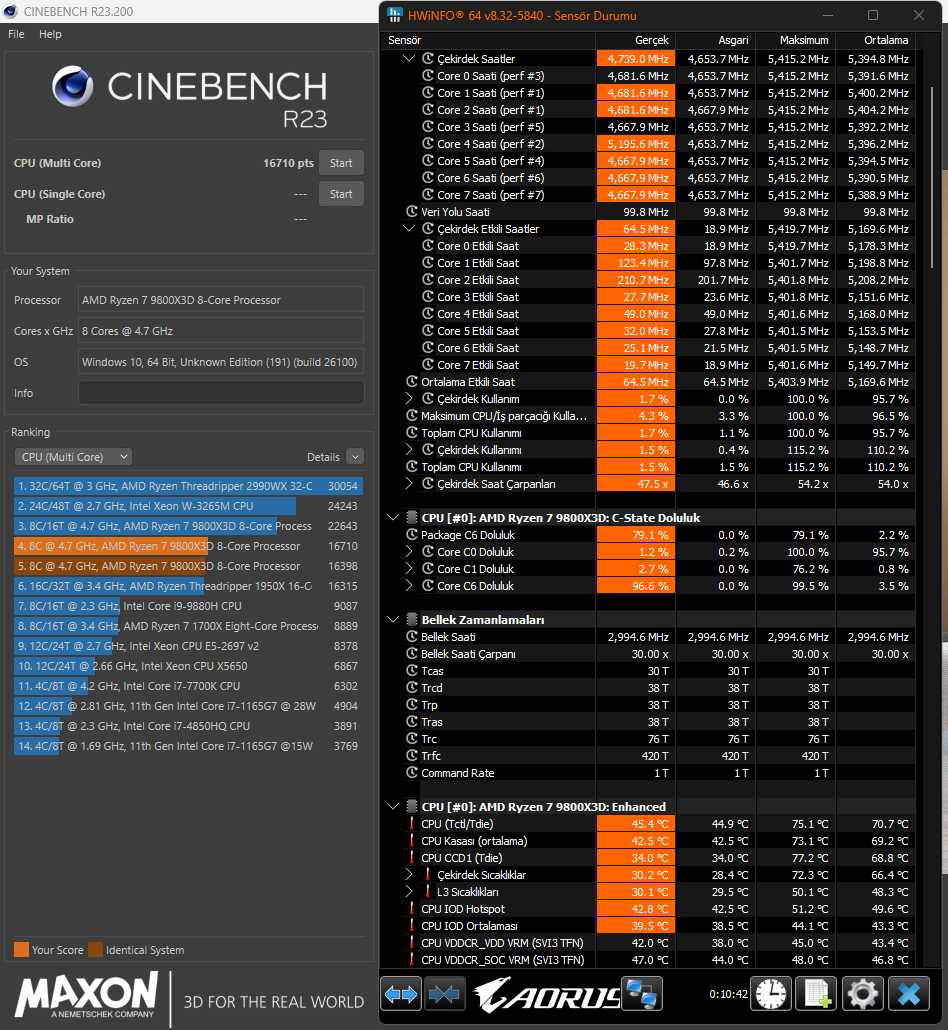Click the Gerçek column header
This screenshot has height=1030, width=948.
click(635, 40)
